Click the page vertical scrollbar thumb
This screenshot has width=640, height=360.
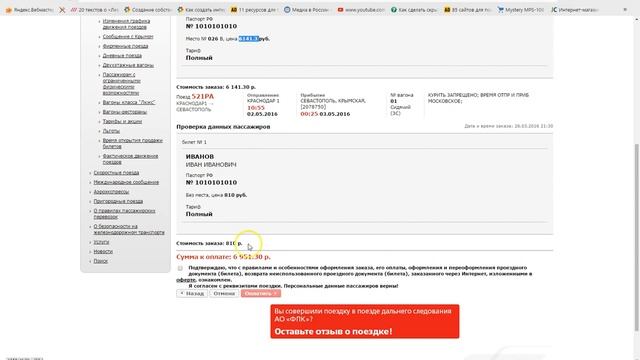tap(637, 237)
